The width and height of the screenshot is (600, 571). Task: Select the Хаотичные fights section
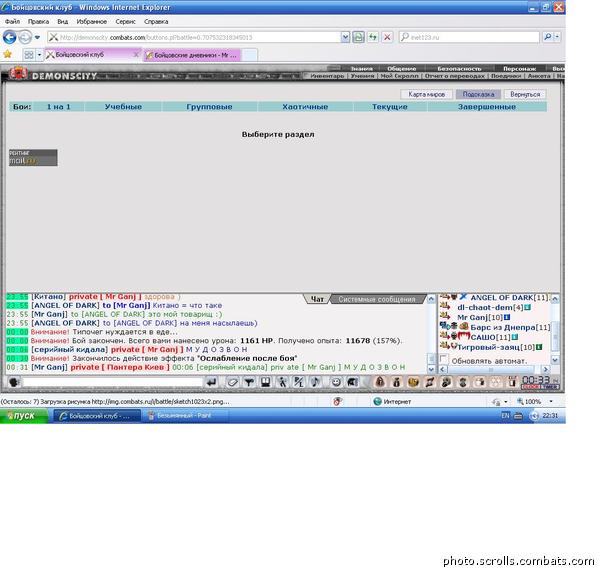(305, 107)
